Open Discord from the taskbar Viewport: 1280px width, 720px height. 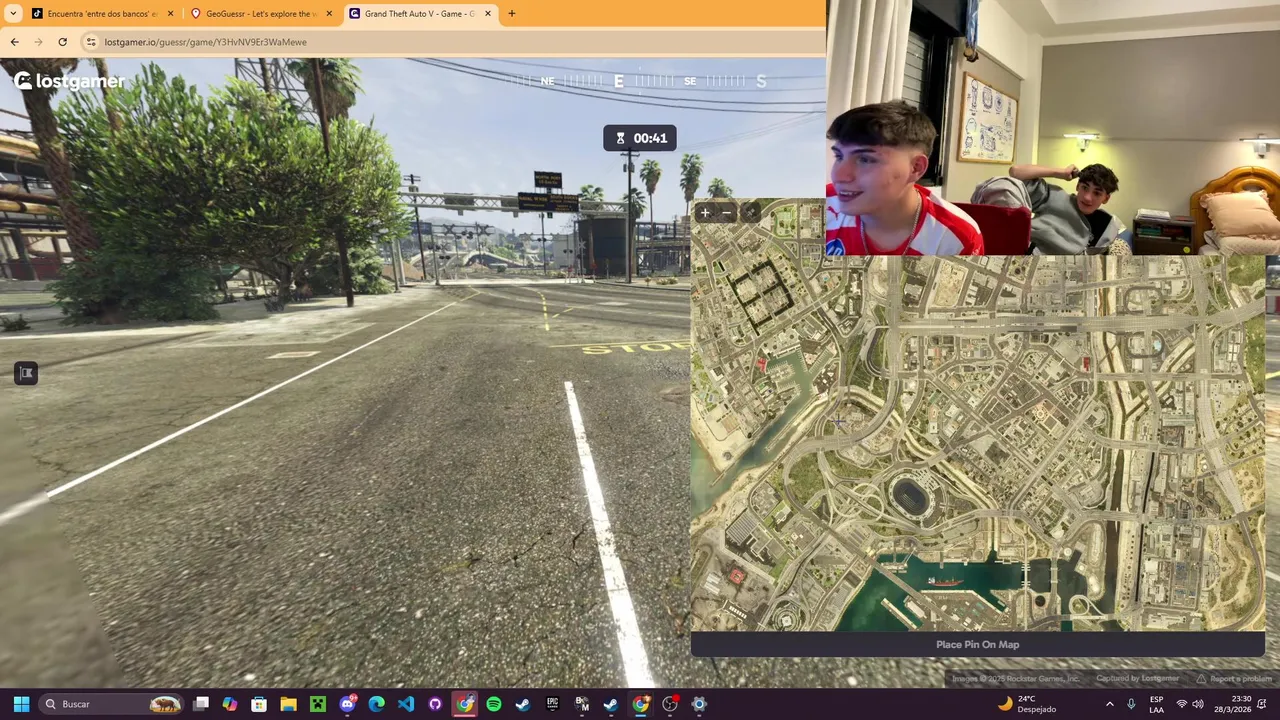click(347, 704)
